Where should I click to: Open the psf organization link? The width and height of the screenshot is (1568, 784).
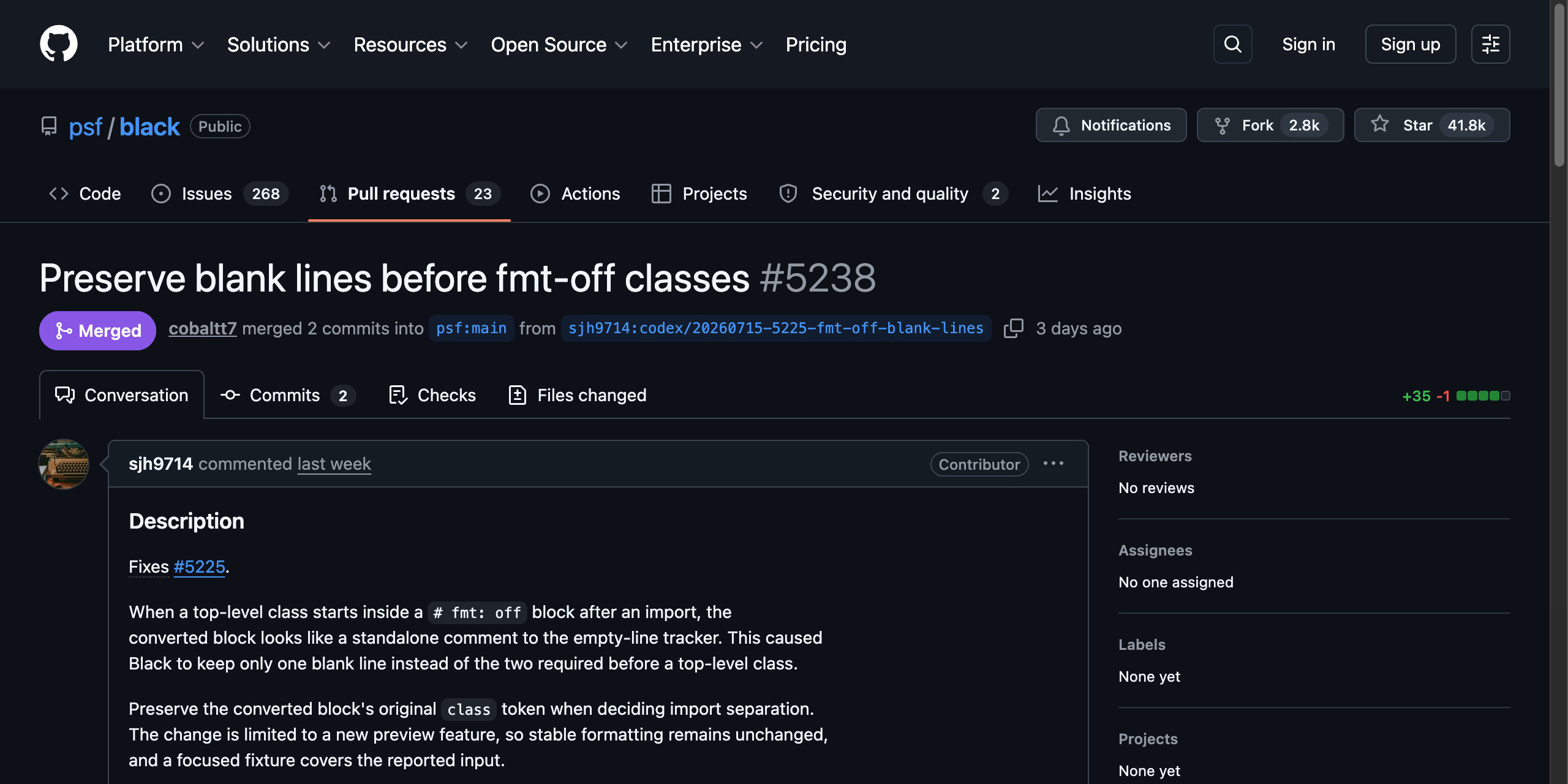click(x=86, y=127)
